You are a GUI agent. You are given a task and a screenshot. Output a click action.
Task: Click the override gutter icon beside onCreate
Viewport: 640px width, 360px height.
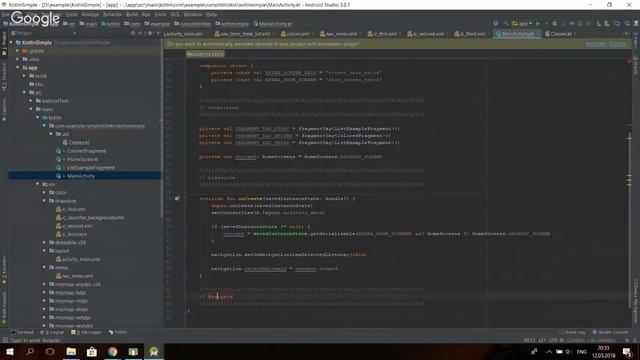(177, 198)
